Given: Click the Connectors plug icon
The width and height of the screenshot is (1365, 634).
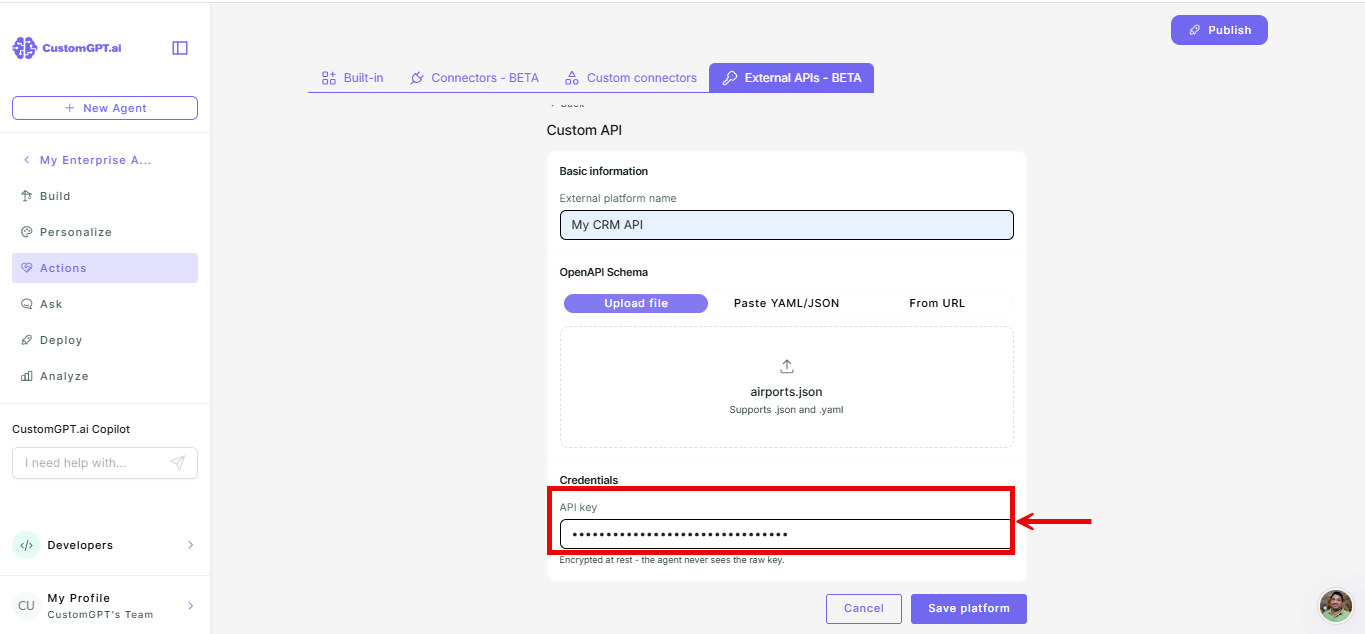Looking at the screenshot, I should click(x=417, y=78).
